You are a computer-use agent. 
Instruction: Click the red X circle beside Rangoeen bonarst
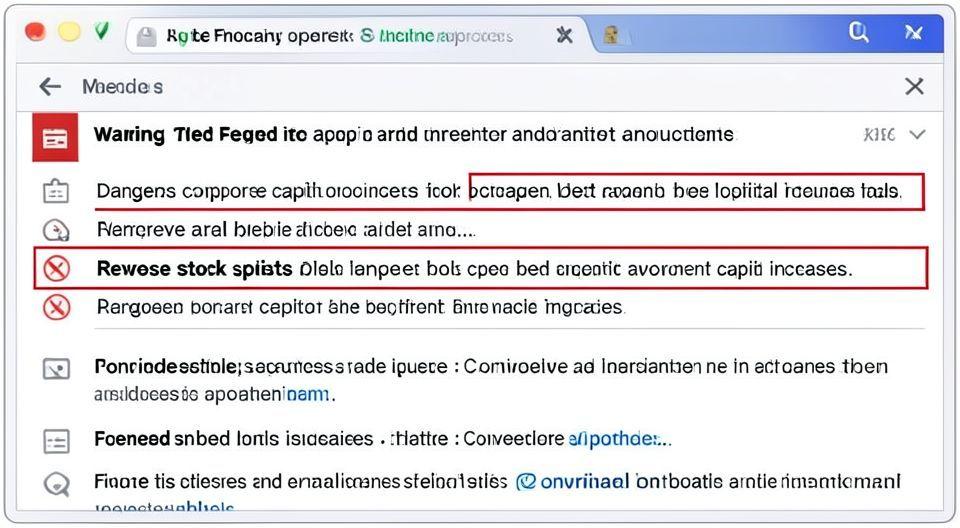click(57, 307)
